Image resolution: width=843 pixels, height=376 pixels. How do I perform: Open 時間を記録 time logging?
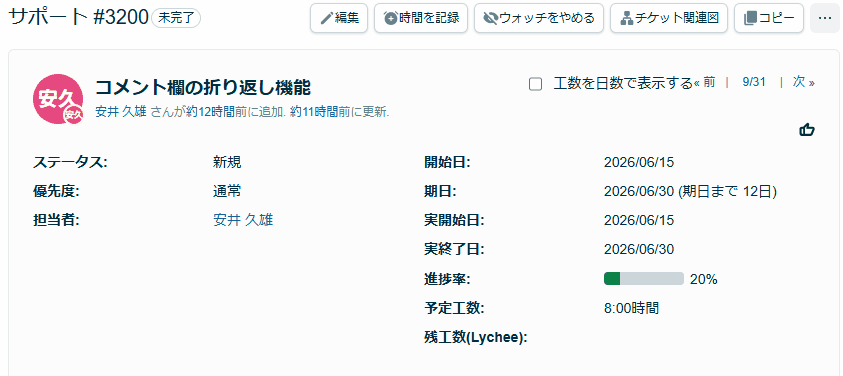point(421,18)
